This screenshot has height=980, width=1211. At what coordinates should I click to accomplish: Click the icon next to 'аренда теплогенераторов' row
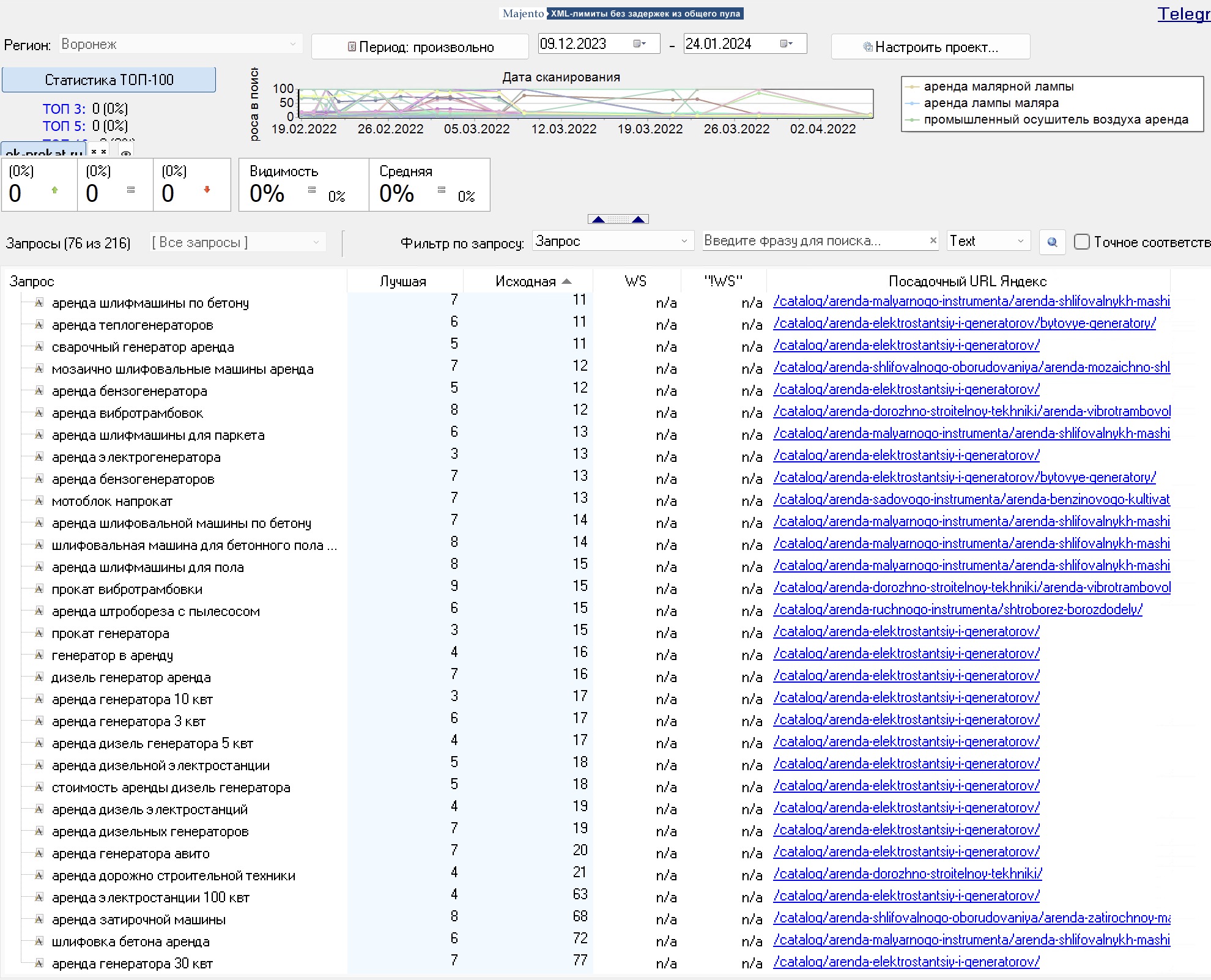tap(39, 325)
